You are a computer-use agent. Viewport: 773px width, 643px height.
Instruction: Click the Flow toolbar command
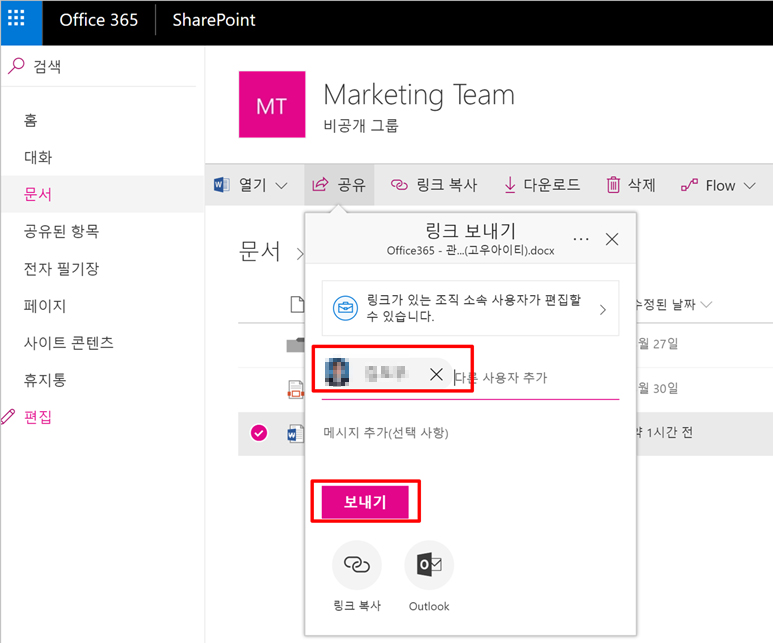pos(708,186)
